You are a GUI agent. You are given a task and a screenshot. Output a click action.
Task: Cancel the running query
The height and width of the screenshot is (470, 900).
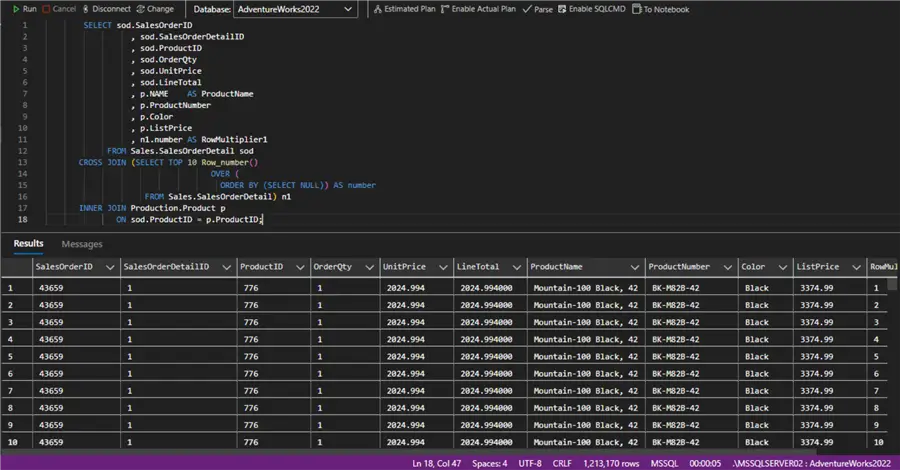click(59, 9)
